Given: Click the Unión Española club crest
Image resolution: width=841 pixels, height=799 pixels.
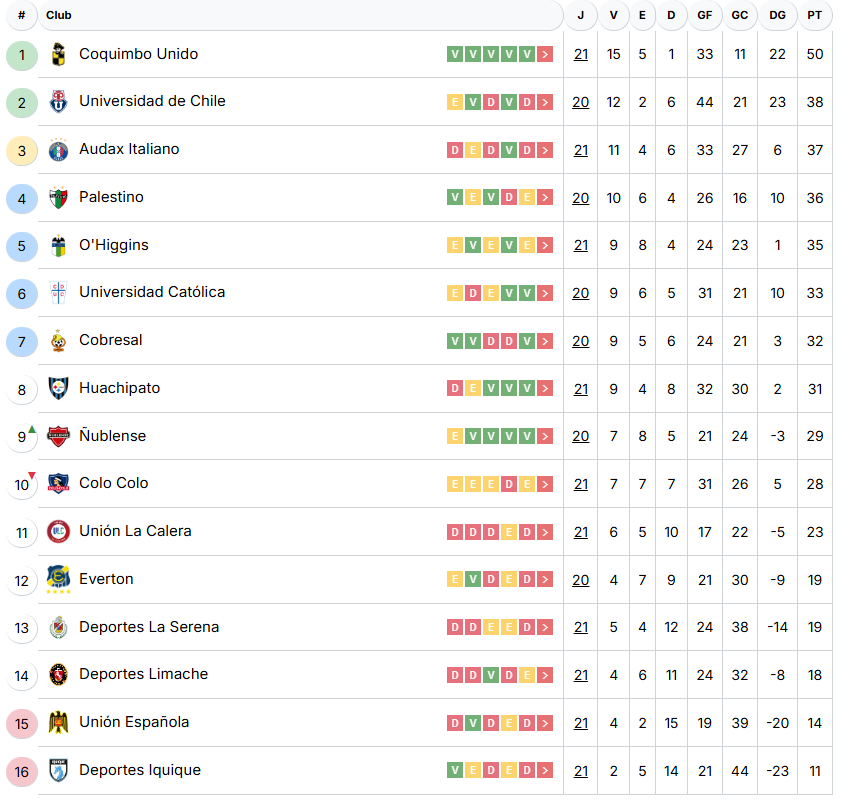Looking at the screenshot, I should click(58, 722).
